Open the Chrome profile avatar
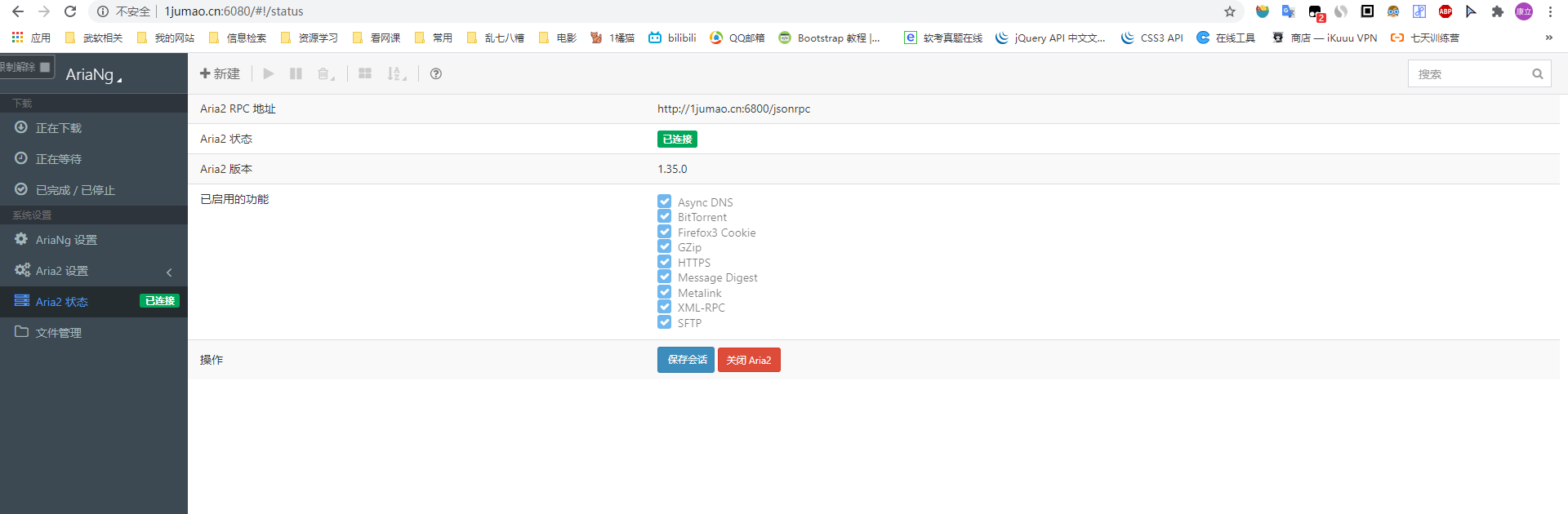The width and height of the screenshot is (1568, 514). 1524,11
